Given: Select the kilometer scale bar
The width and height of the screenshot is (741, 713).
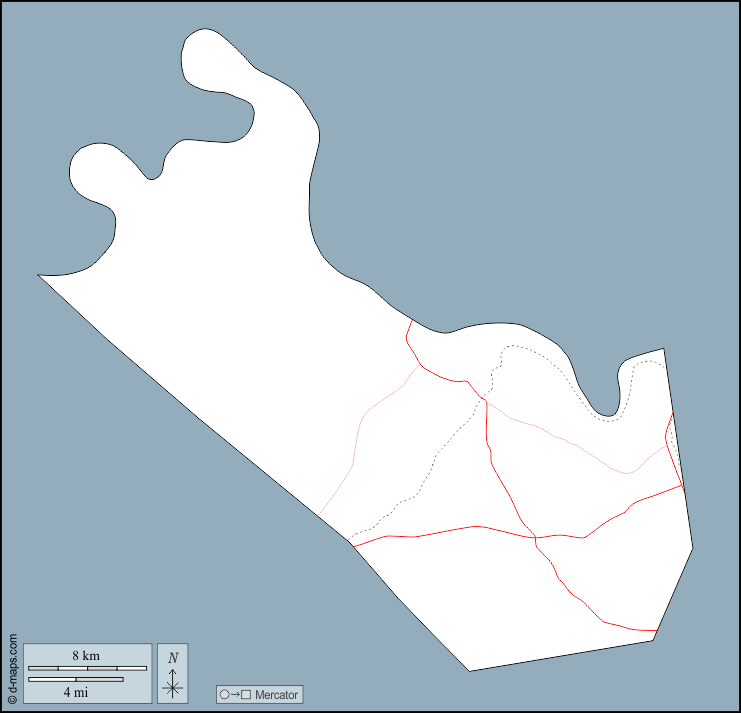Looking at the screenshot, I should pos(87,667).
